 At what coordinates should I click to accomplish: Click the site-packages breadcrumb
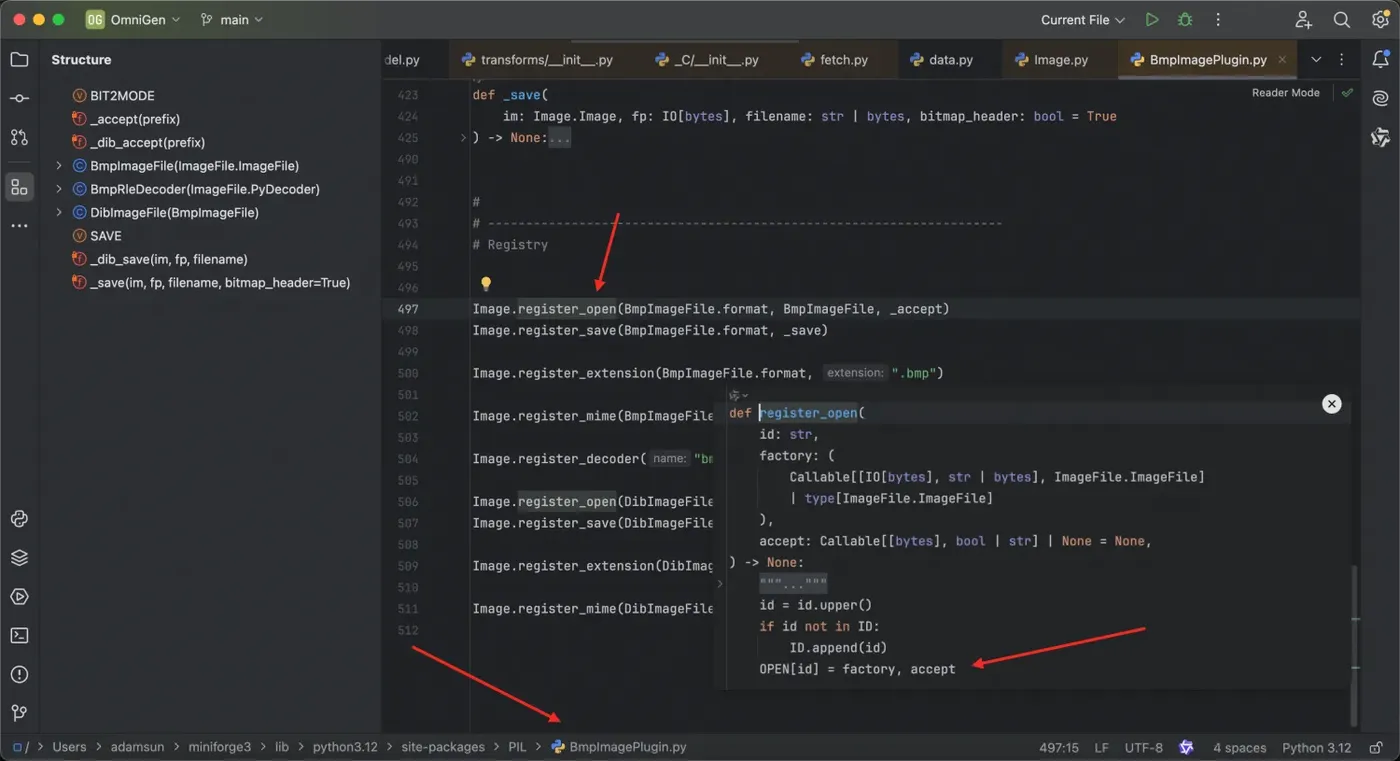tap(443, 747)
